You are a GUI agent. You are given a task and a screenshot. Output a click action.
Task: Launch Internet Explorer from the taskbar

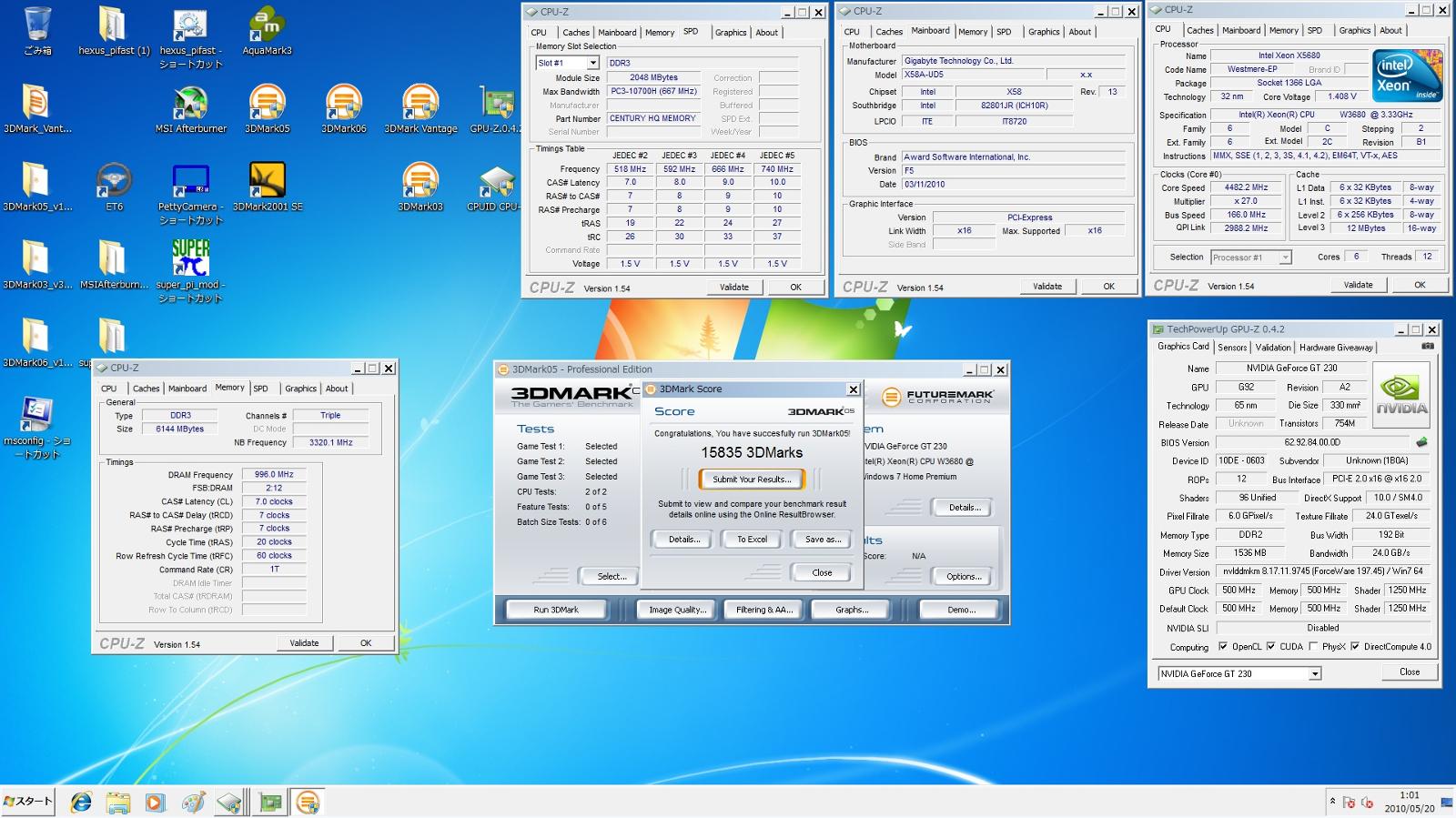[81, 802]
